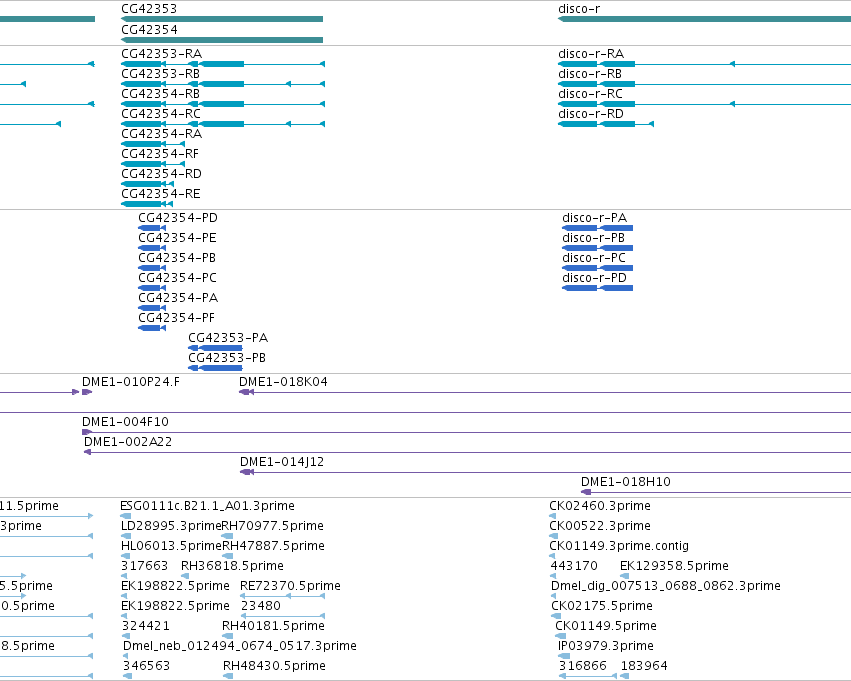Viewport: 851px width, 681px height.
Task: Select EST label ESG0111c.B21.1_A01.3prime
Action: pyautogui.click(x=207, y=506)
